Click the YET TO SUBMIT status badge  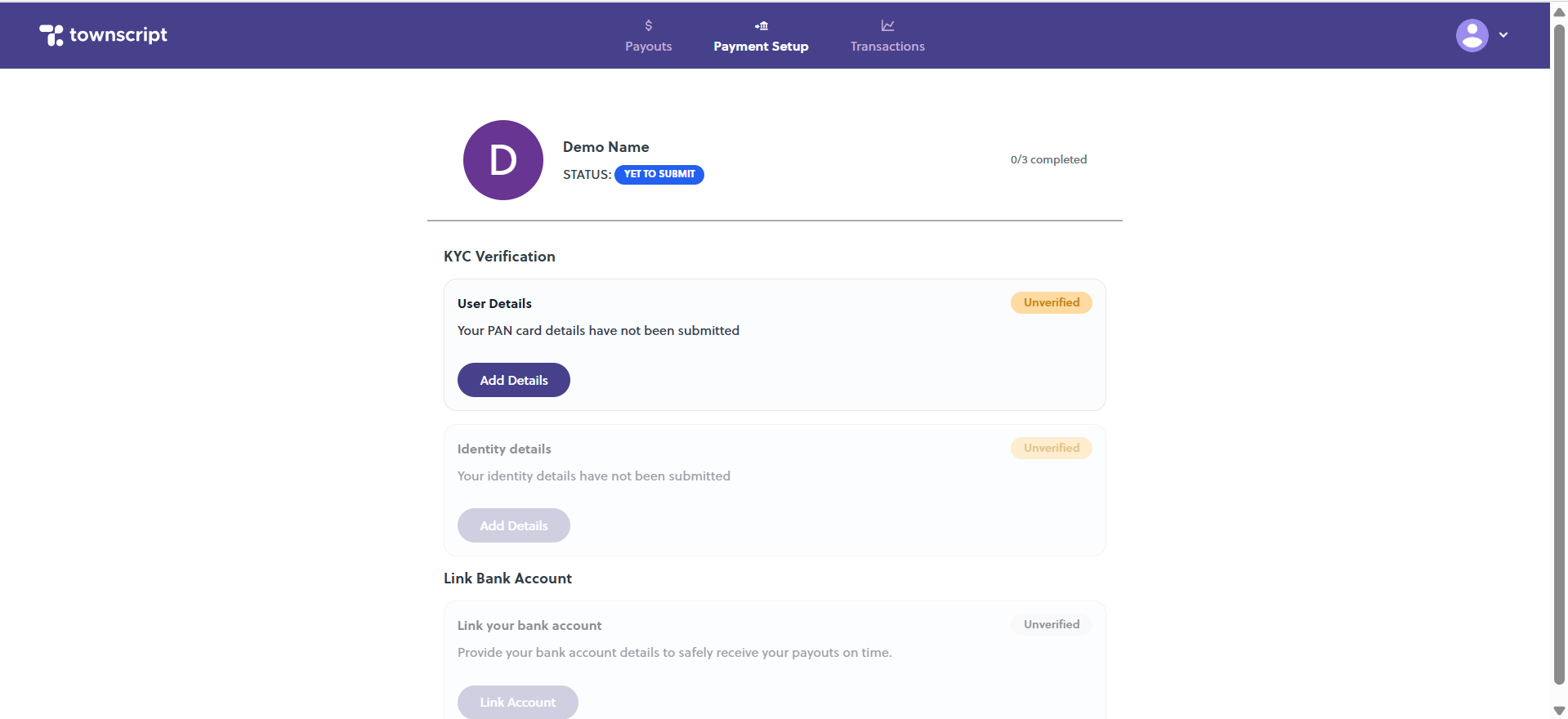(659, 174)
